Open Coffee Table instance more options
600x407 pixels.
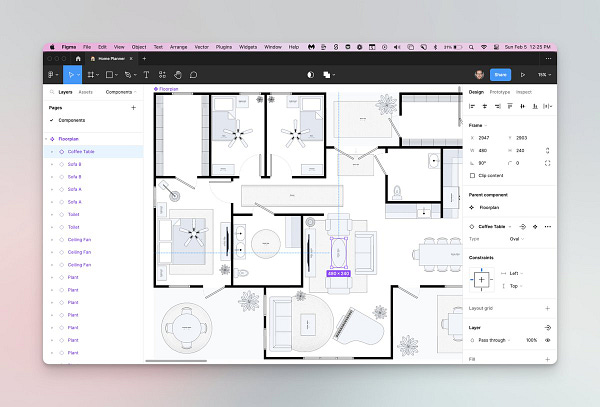[x=548, y=227]
